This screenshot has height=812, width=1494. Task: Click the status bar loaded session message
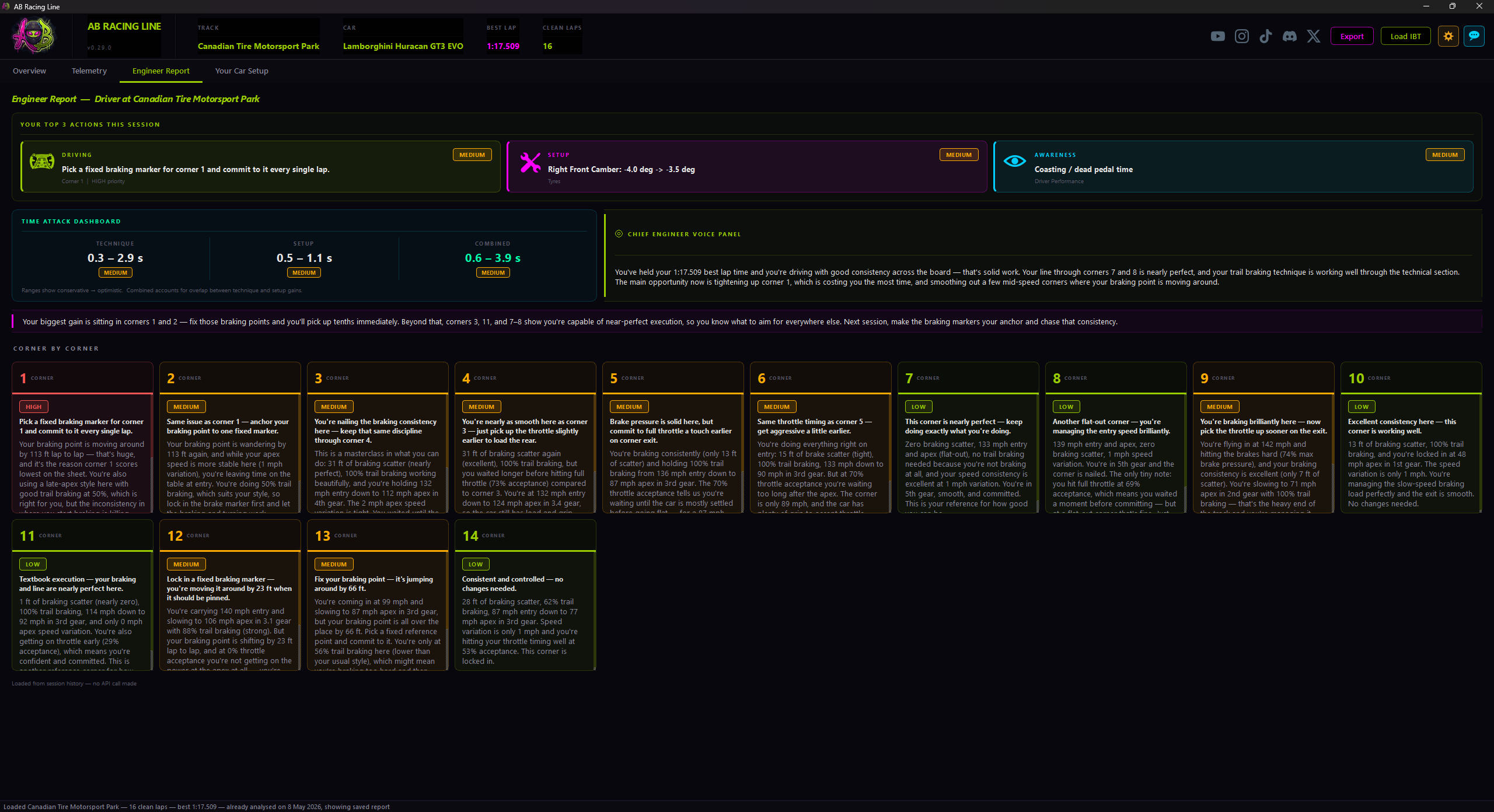tap(197, 807)
